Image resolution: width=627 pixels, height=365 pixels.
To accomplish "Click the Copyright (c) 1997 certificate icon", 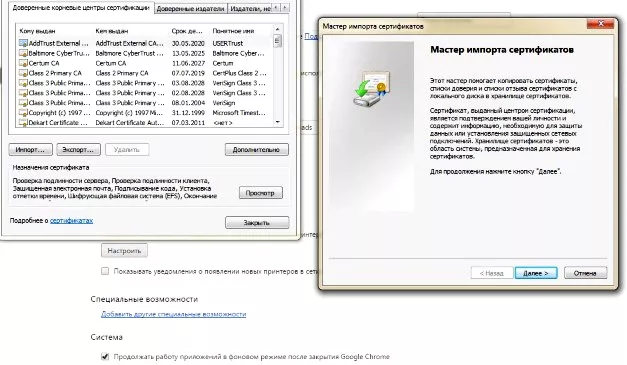I will (23, 113).
